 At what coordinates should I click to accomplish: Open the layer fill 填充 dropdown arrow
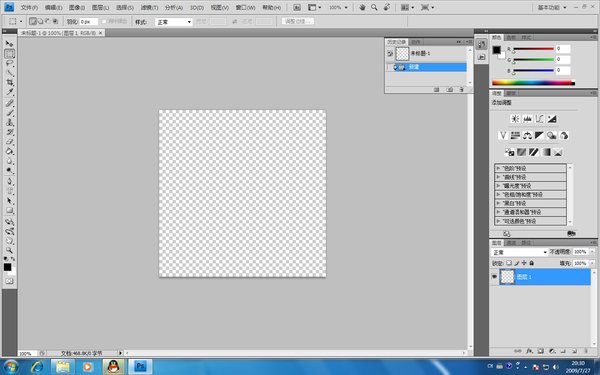pos(592,263)
